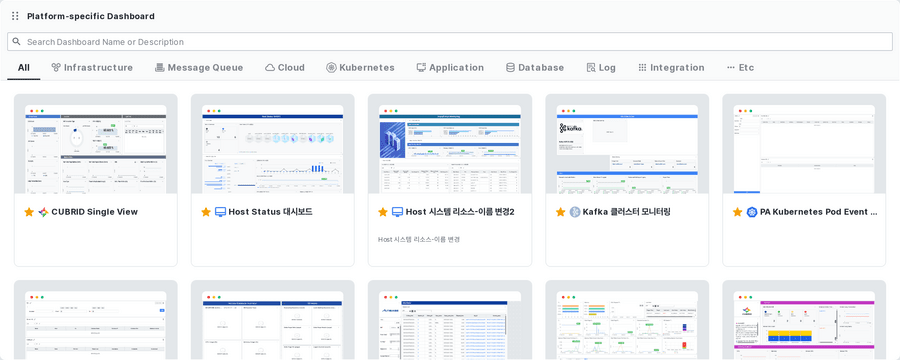
Task: Click the Kafka icon beside Kafka 클러스터 모니터링
Action: tap(575, 212)
